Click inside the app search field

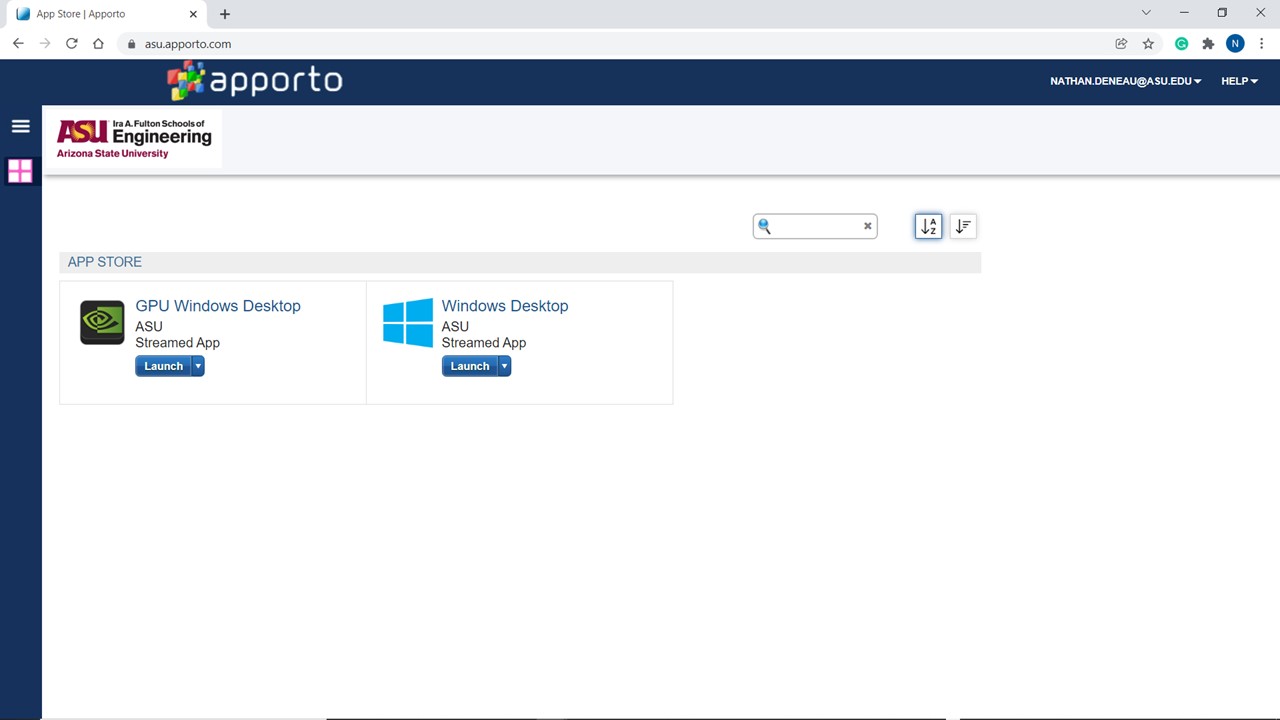(815, 226)
